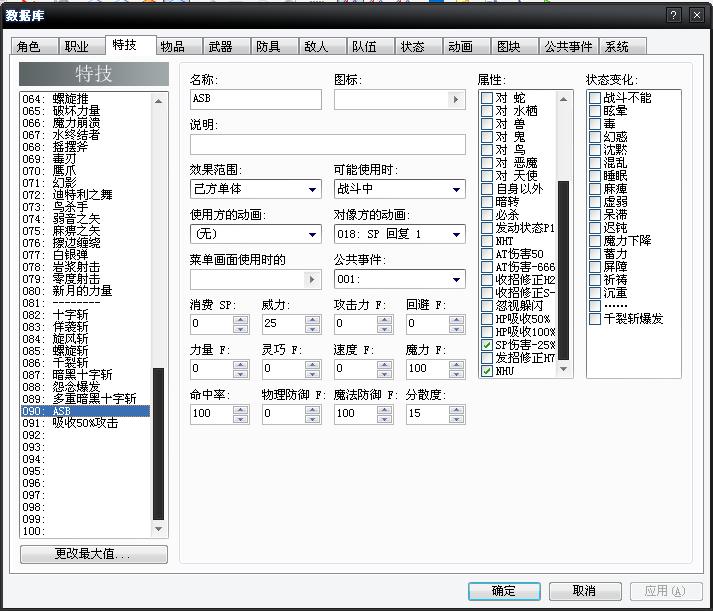713x611 pixels.
Task: Click the 名称 input field containing ASB
Action: [256, 99]
